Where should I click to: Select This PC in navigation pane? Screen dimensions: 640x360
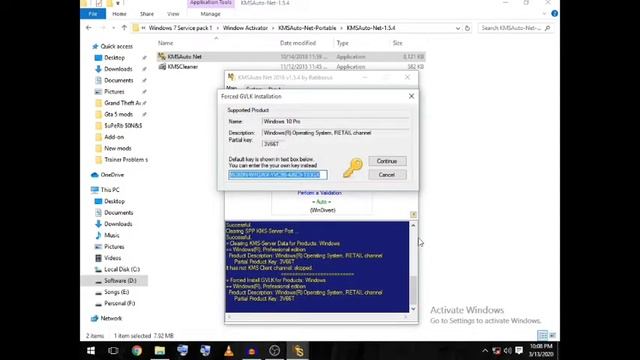point(110,190)
